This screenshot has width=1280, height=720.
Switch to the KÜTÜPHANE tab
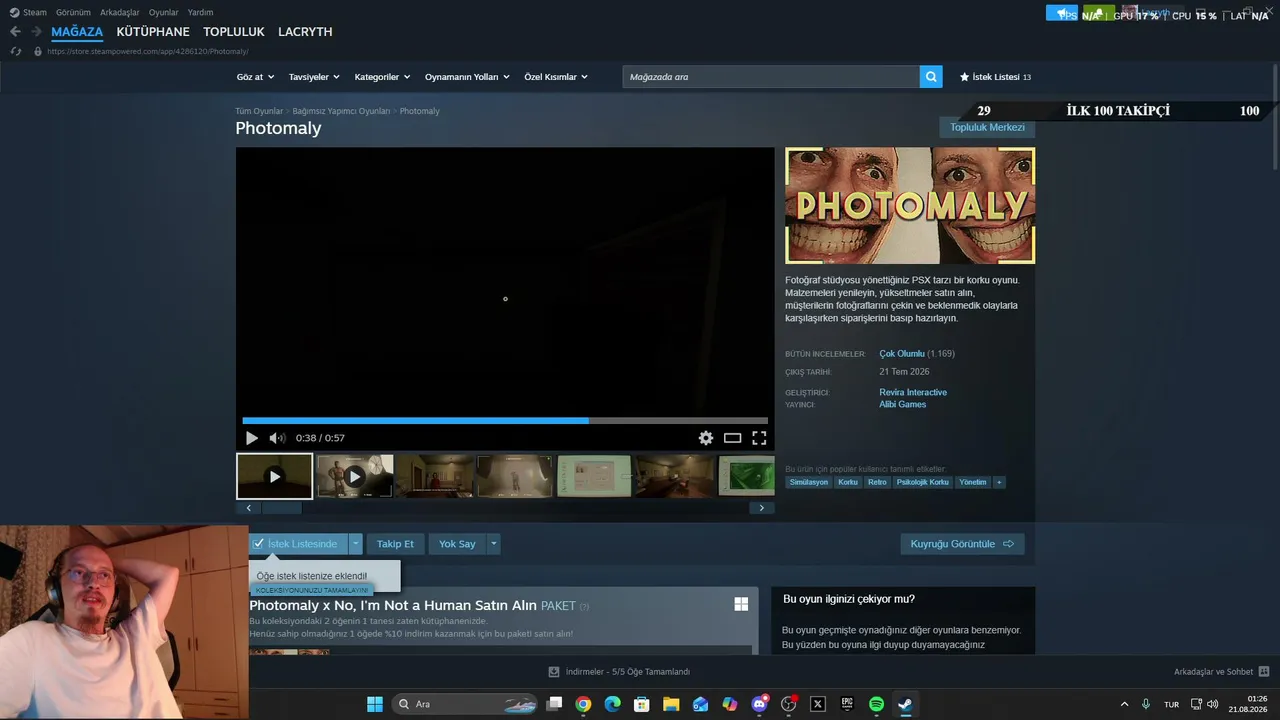point(153,32)
